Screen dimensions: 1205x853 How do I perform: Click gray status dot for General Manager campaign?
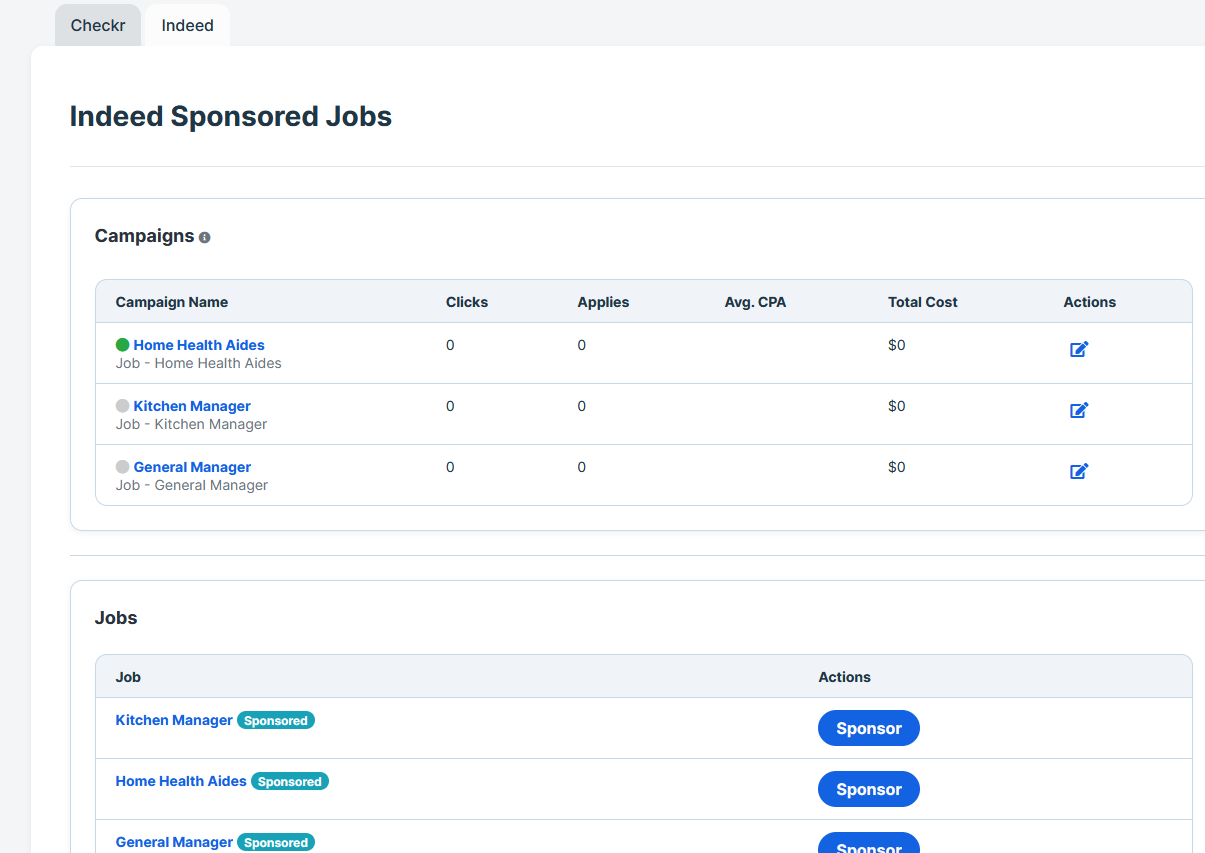[123, 467]
